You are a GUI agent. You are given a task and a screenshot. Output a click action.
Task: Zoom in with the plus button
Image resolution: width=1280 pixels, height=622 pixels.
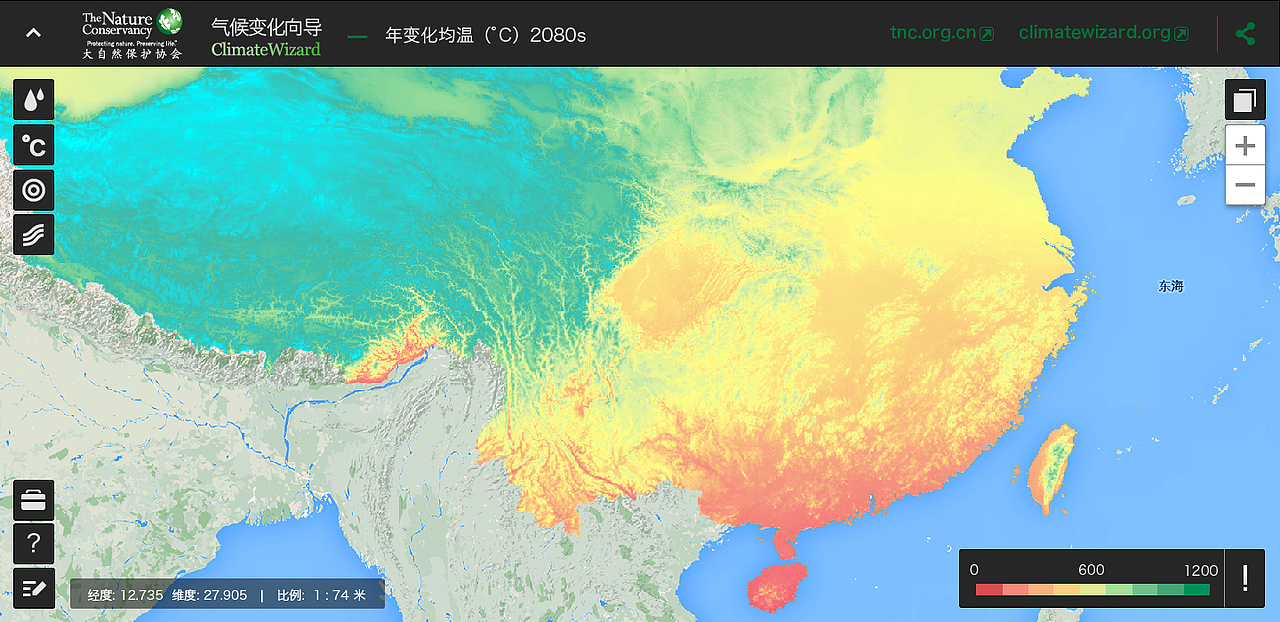click(x=1245, y=146)
